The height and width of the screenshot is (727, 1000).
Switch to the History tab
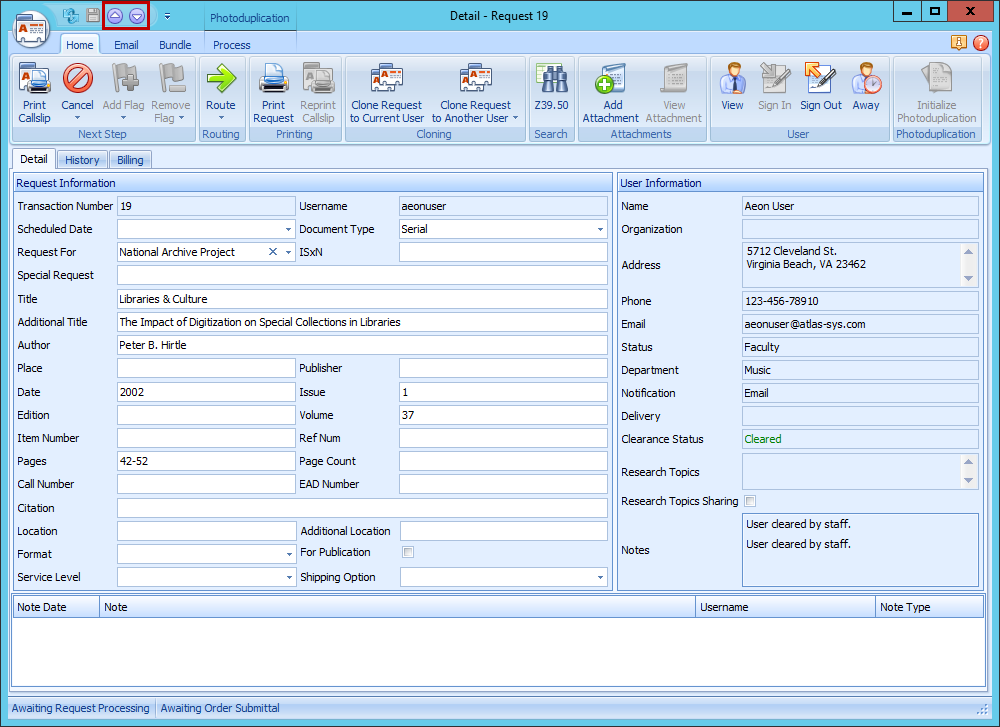82,160
